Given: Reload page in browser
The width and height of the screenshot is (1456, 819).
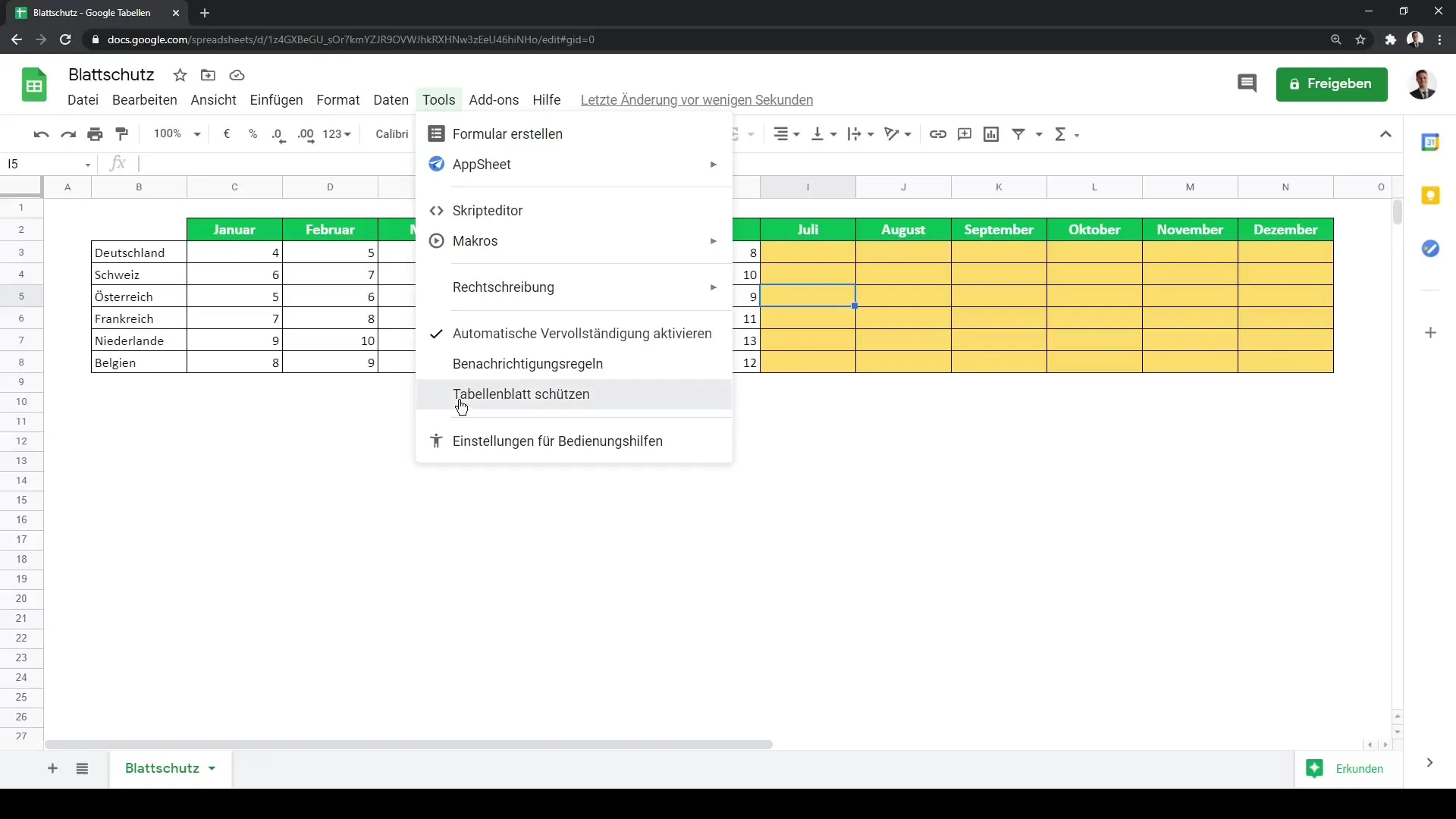Looking at the screenshot, I should point(65,39).
